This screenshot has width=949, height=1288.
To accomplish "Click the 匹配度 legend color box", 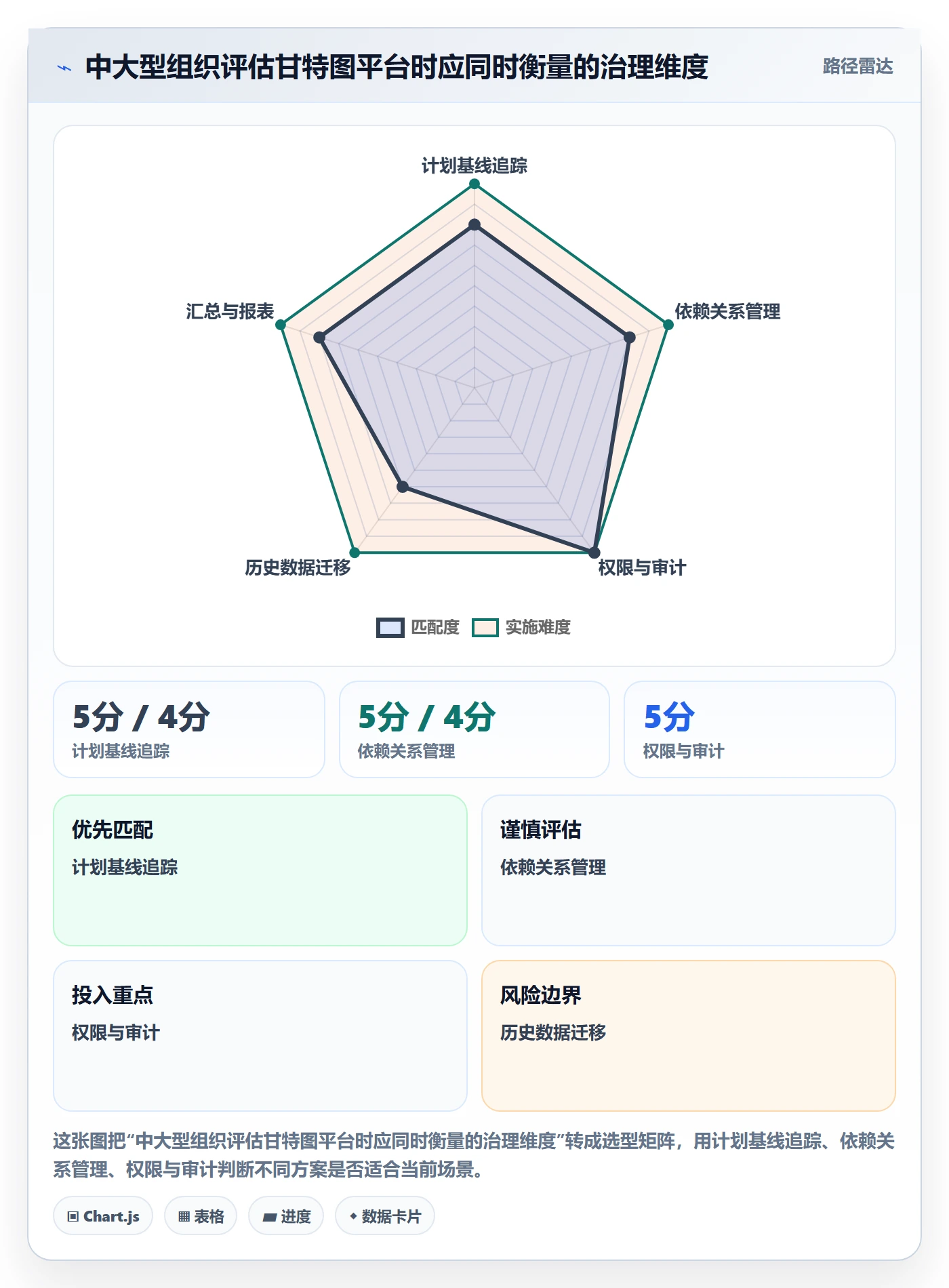I will [x=390, y=628].
